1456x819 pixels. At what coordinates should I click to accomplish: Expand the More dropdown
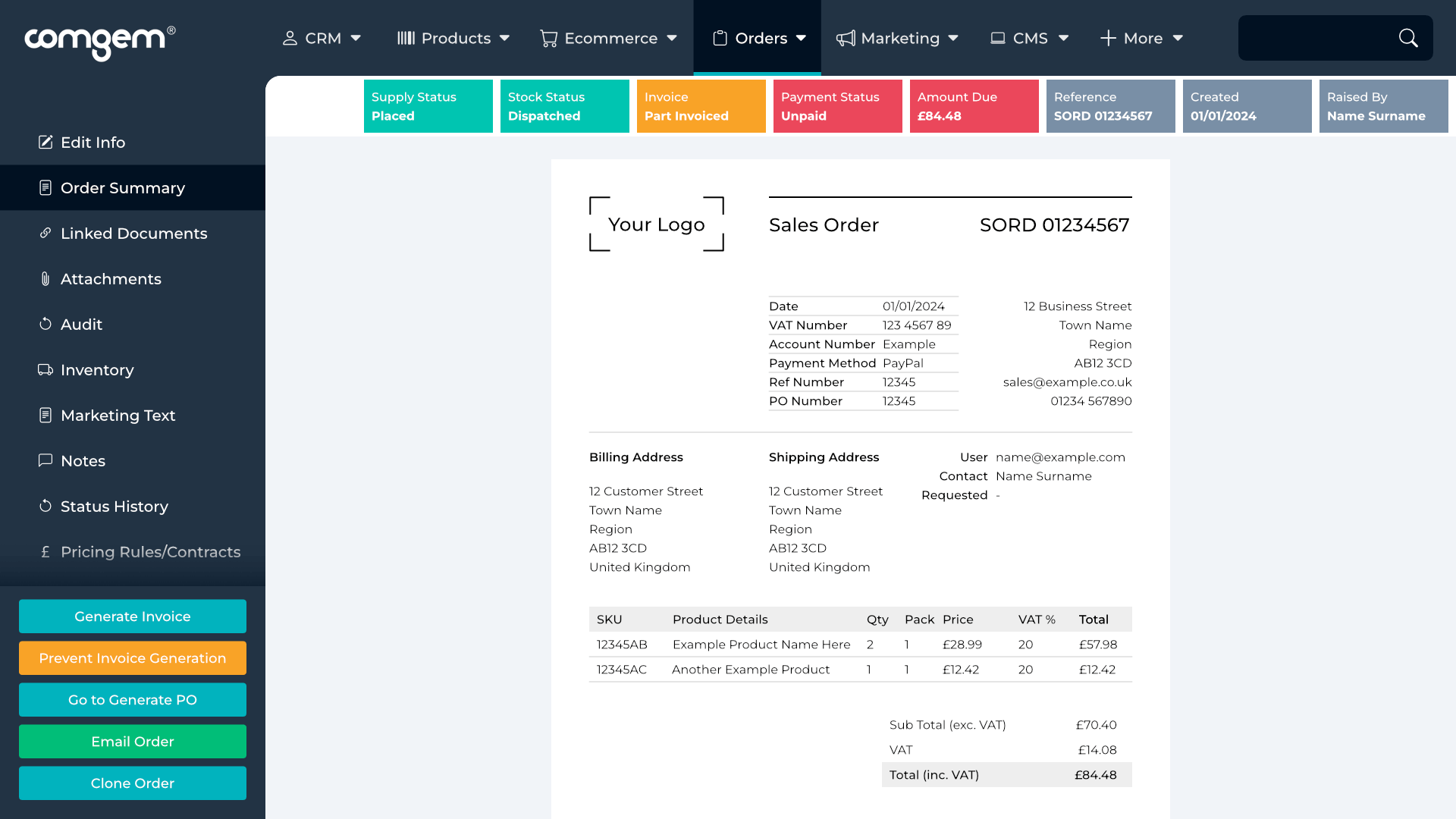coord(1141,38)
